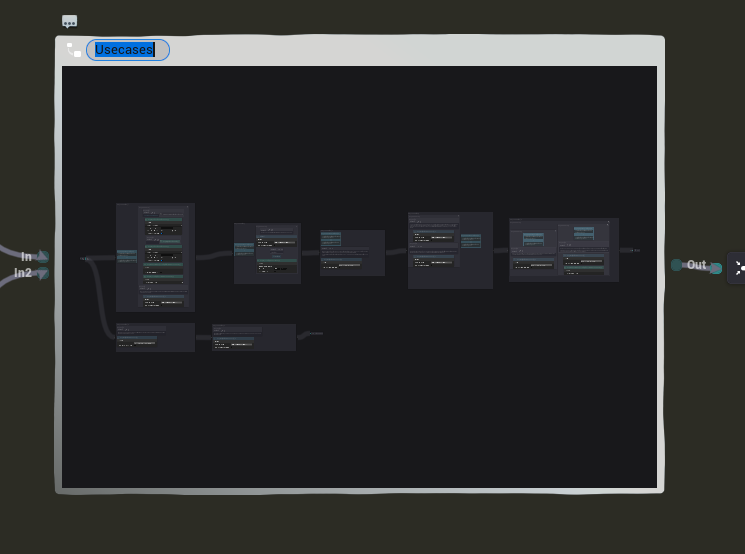Click the dark round port left of Out

[677, 265]
